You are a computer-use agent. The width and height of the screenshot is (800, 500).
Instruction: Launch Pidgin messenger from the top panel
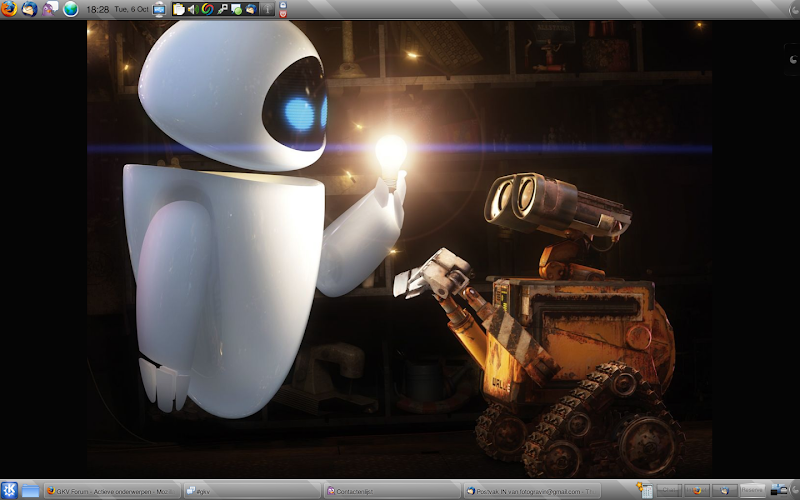coord(50,9)
